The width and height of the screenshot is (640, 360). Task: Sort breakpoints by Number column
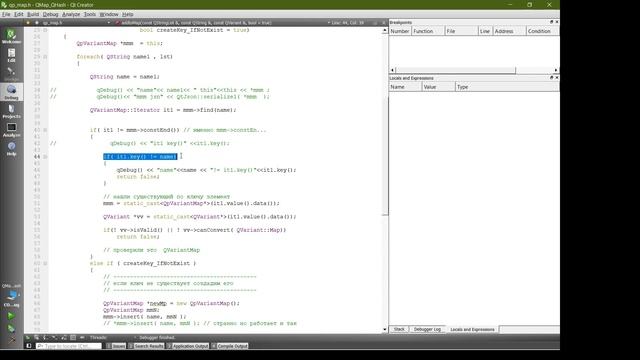tap(400, 31)
